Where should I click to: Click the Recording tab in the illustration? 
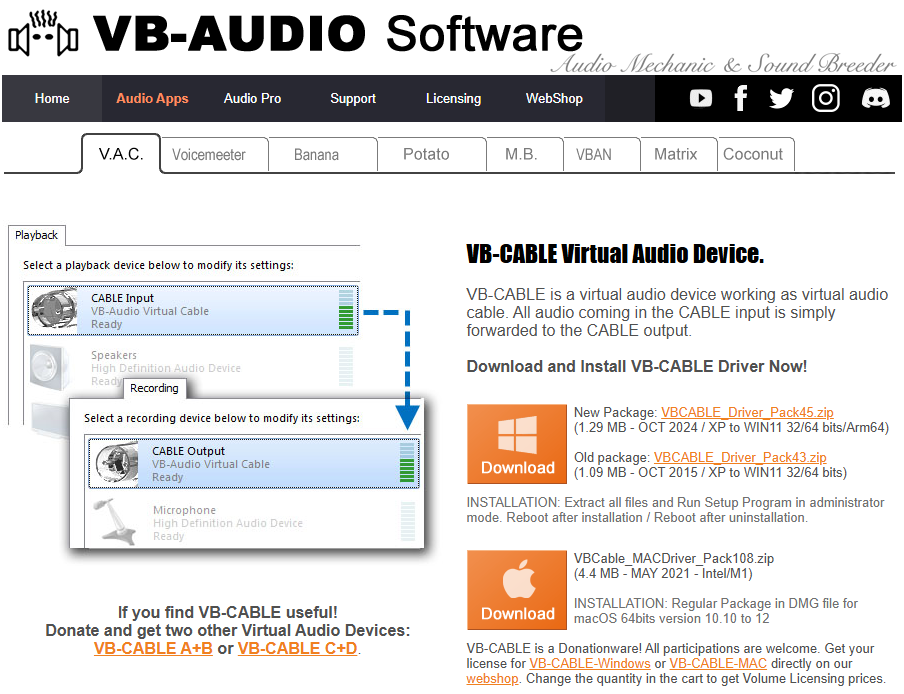[x=154, y=389]
